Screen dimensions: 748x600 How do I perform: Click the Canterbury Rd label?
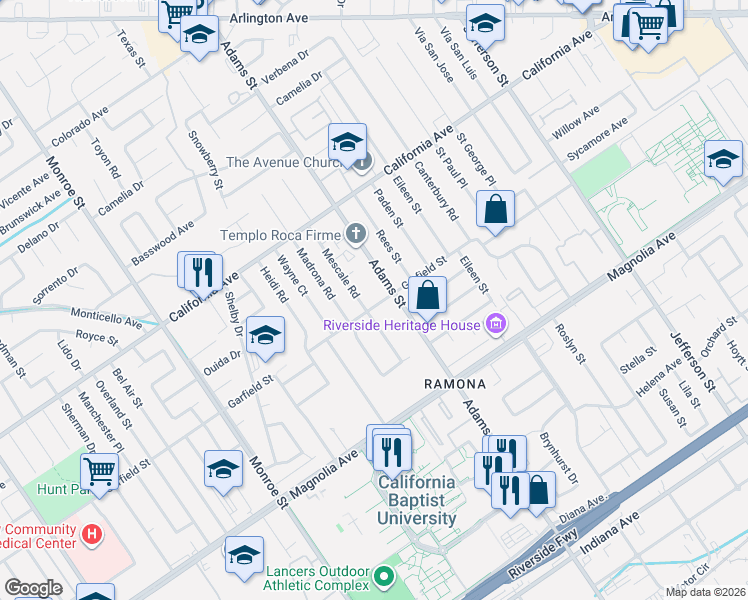pos(436,191)
